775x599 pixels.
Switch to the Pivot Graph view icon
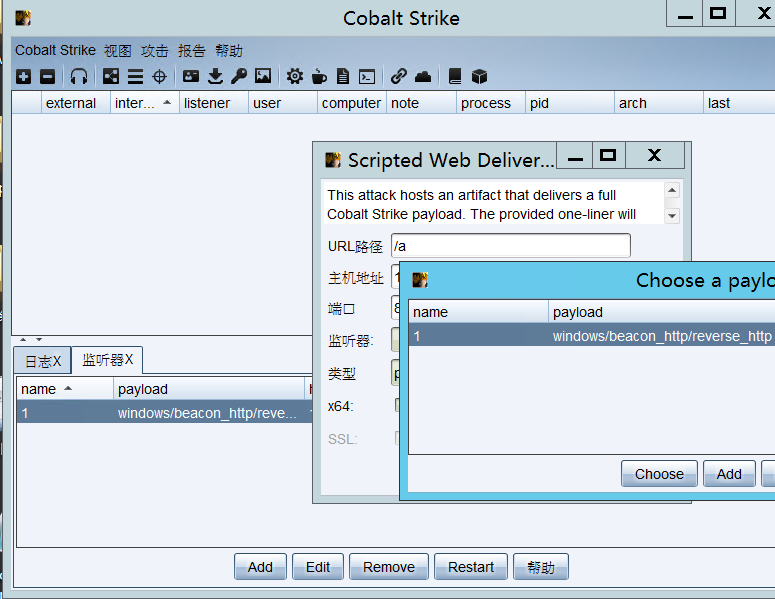pyautogui.click(x=111, y=76)
